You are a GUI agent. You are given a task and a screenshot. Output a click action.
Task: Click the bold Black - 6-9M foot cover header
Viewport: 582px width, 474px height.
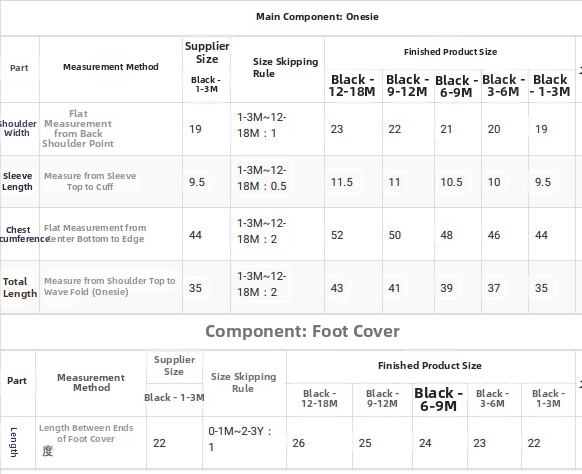pos(438,399)
